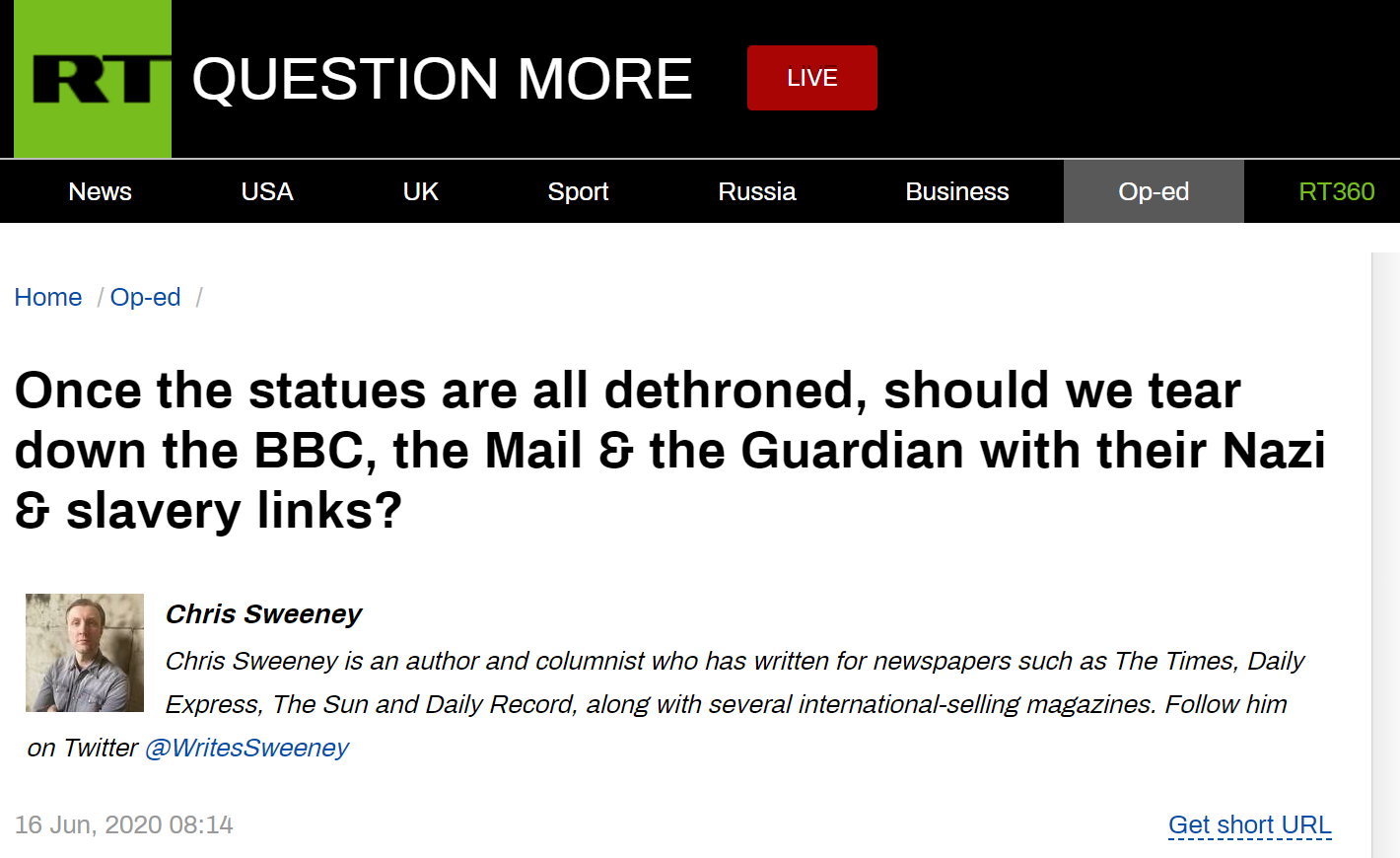This screenshot has height=858, width=1400.
Task: Click the Op-ed breadcrumb link
Action: pos(145,297)
